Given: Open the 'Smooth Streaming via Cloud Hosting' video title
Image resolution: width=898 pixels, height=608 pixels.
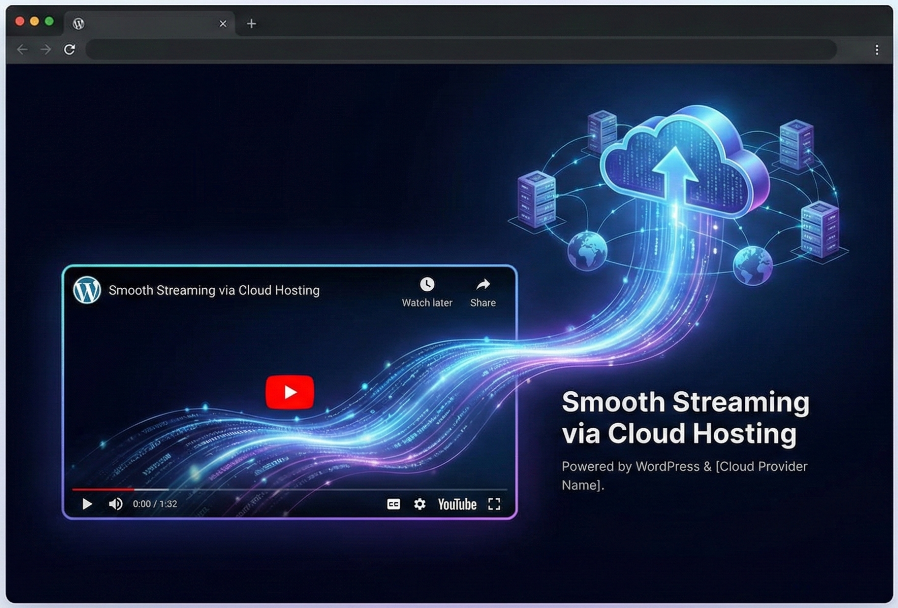Looking at the screenshot, I should 214,291.
